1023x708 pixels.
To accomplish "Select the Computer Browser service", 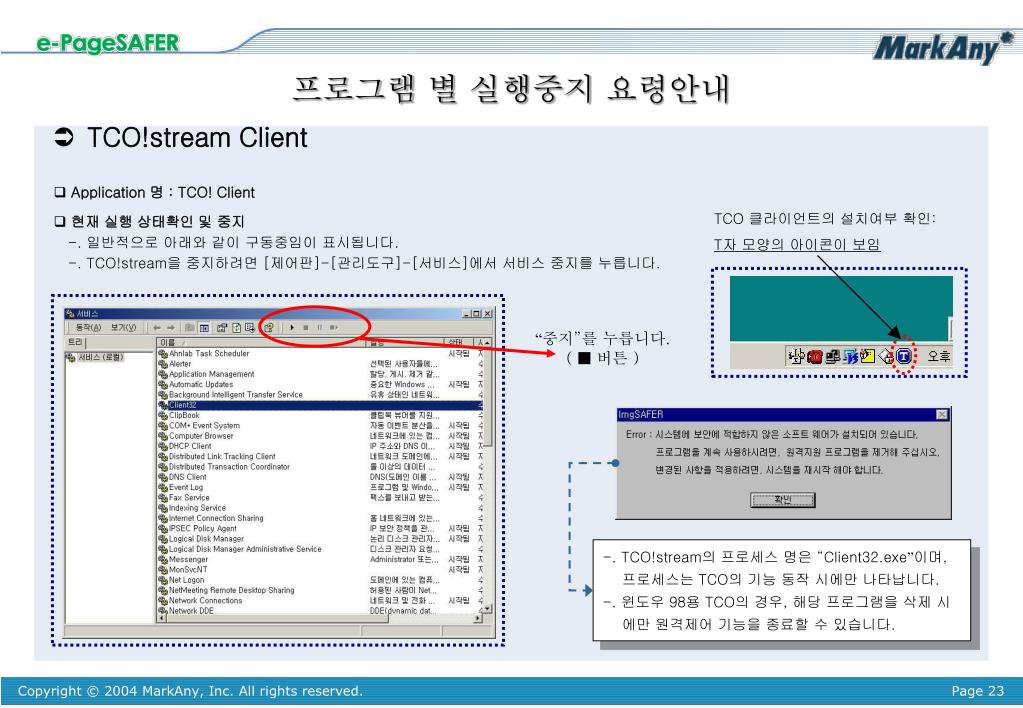I will pyautogui.click(x=320, y=436).
